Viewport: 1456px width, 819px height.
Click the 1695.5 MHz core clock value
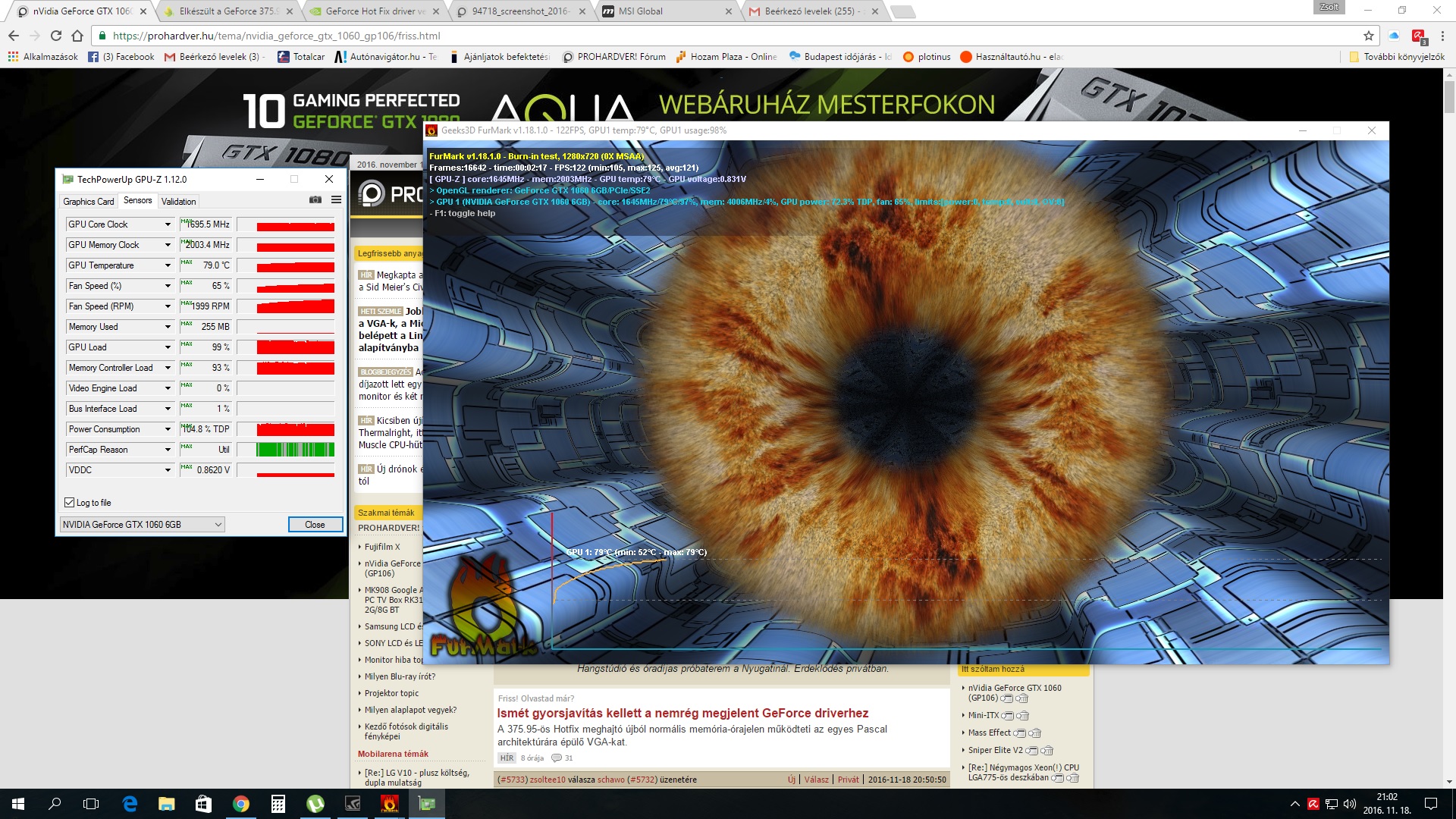coord(206,224)
